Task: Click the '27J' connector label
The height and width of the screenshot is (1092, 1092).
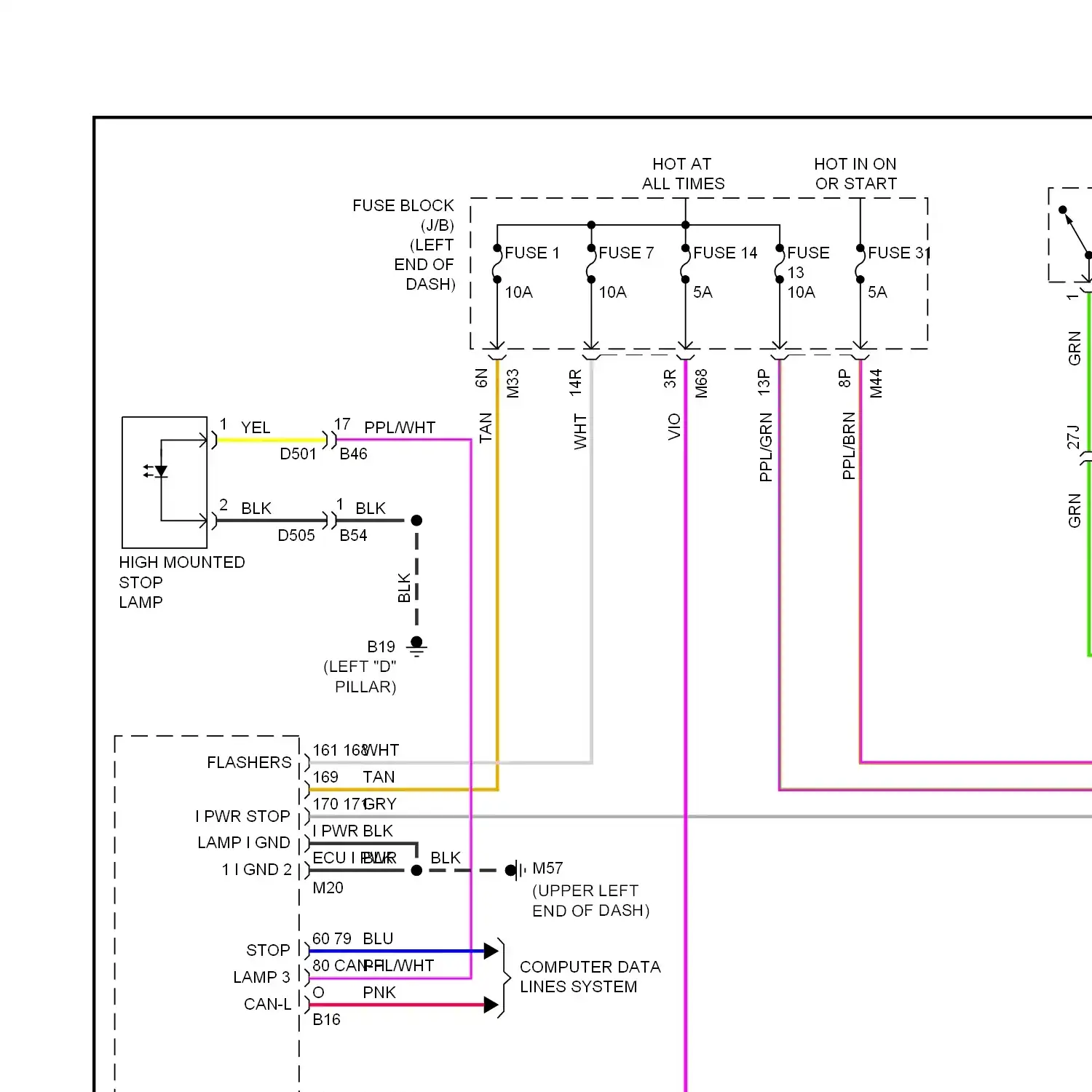Action: click(x=1073, y=438)
